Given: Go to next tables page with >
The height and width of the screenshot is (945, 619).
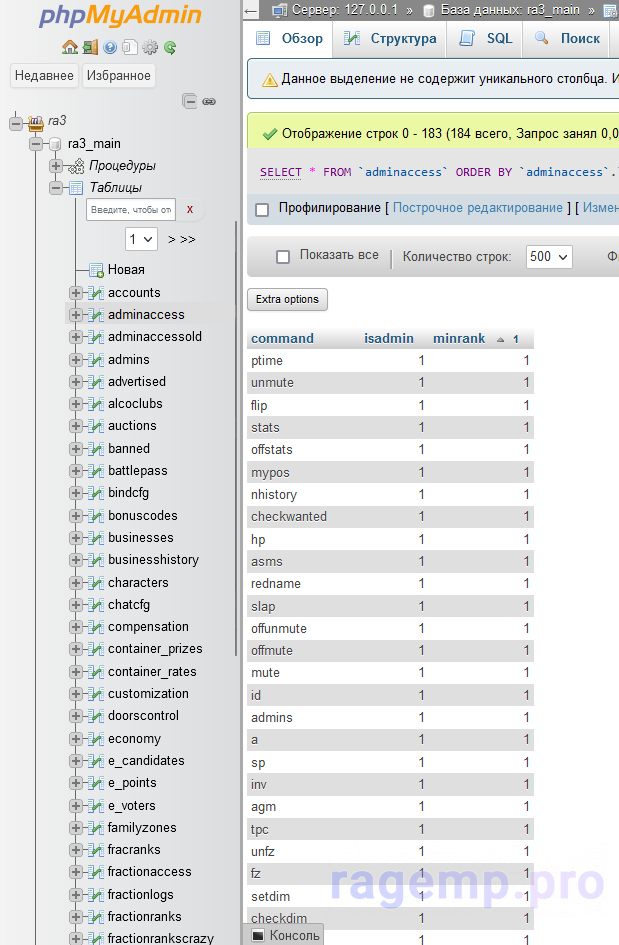Looking at the screenshot, I should point(172,240).
